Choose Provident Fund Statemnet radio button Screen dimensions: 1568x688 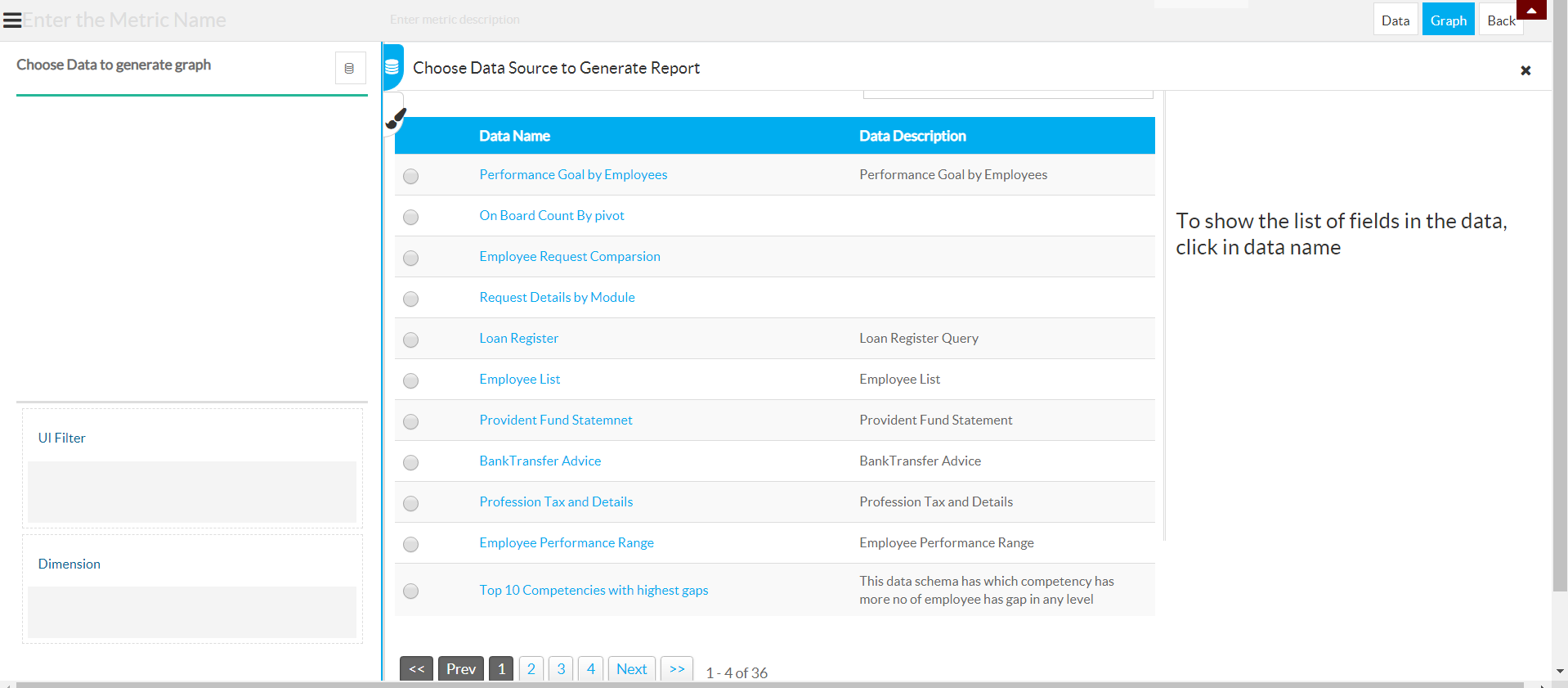[x=411, y=421]
